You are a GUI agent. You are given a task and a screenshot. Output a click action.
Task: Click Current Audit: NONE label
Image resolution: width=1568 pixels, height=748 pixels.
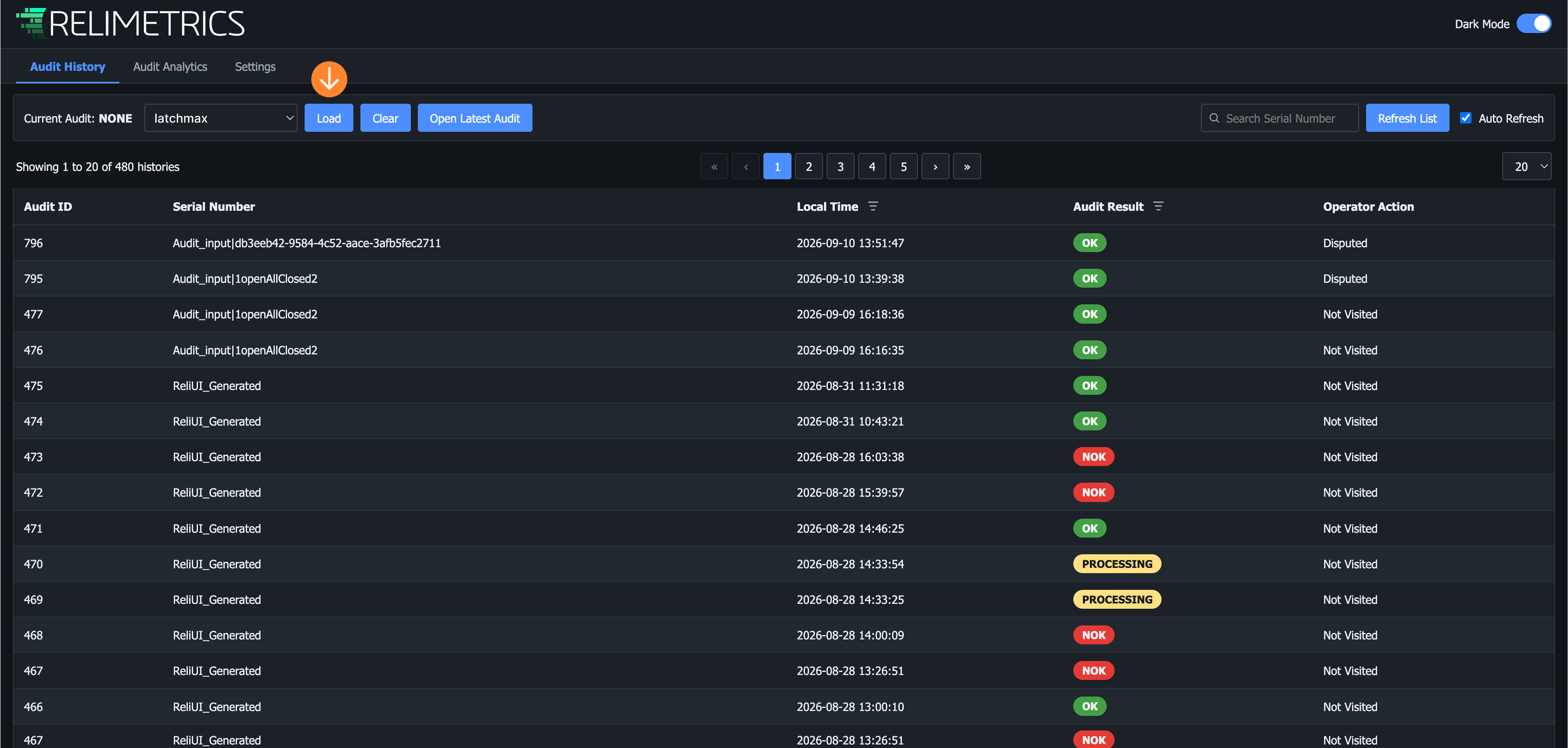click(78, 118)
